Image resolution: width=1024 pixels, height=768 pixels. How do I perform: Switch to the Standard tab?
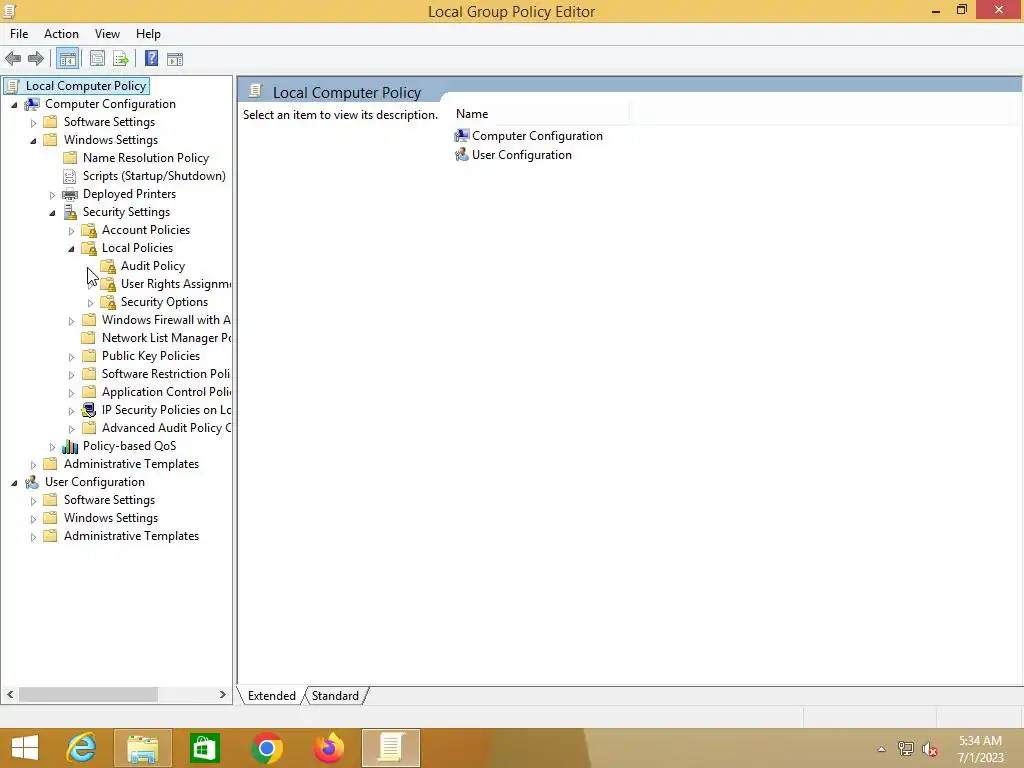tap(335, 696)
